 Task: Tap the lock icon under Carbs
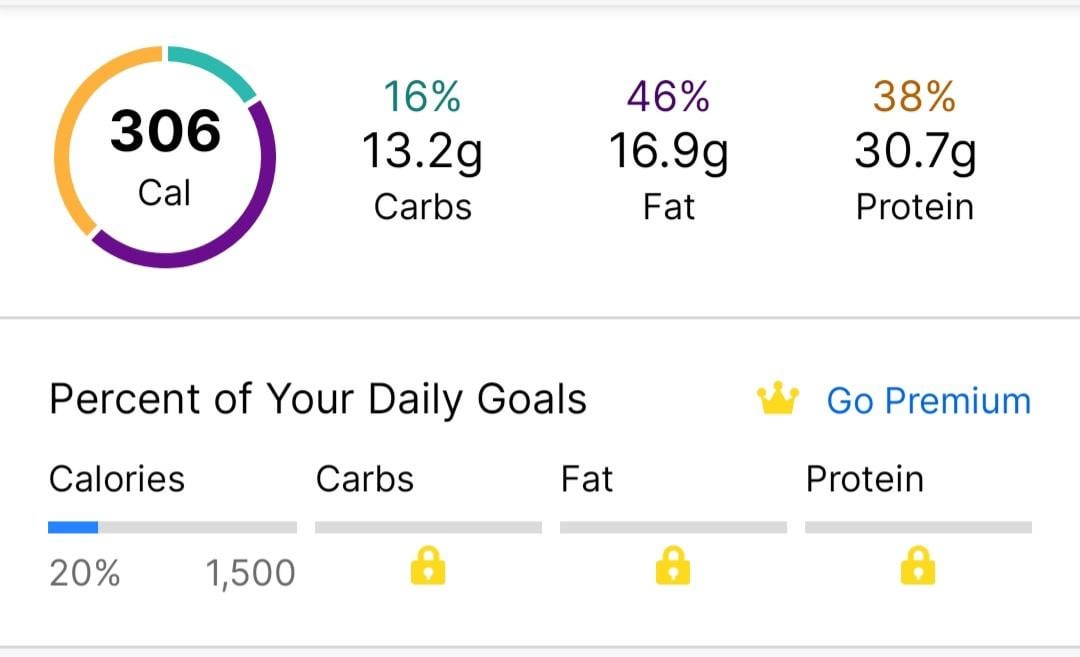click(428, 565)
